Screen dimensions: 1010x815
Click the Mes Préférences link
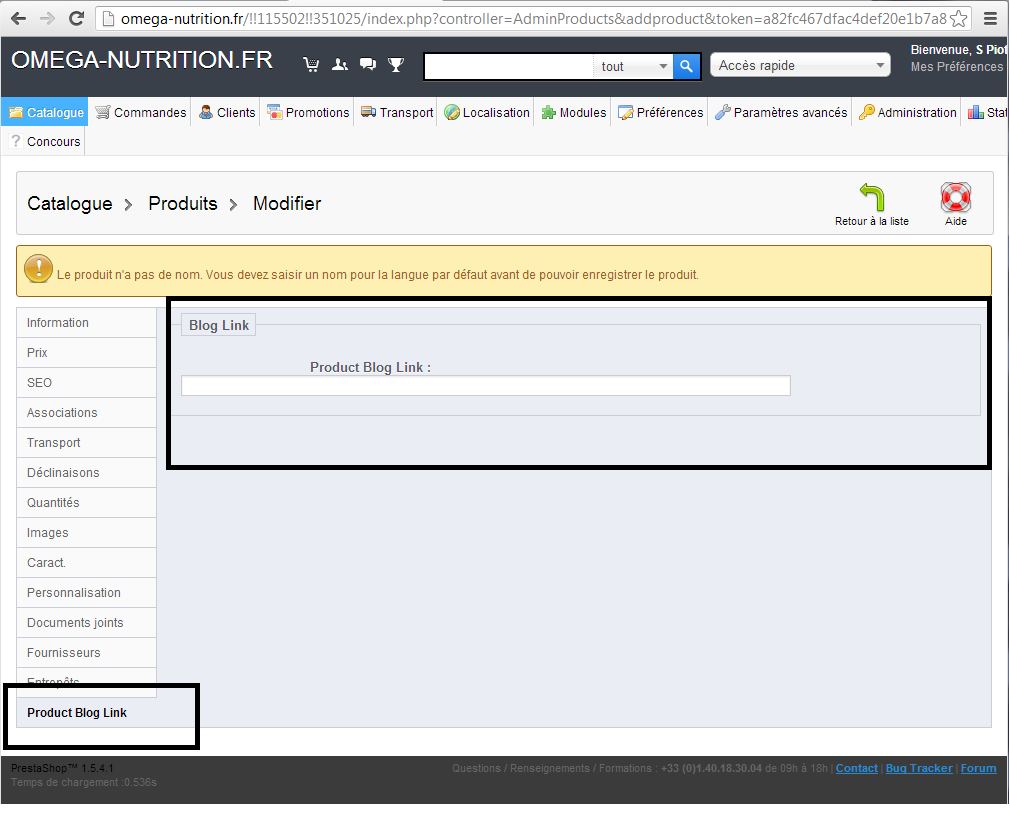[x=957, y=66]
